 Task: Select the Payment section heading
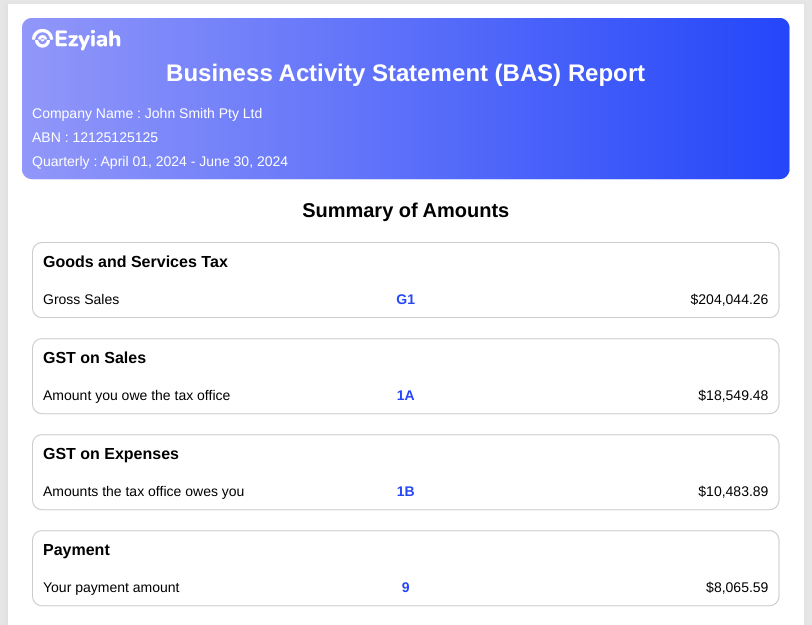pyautogui.click(x=76, y=550)
